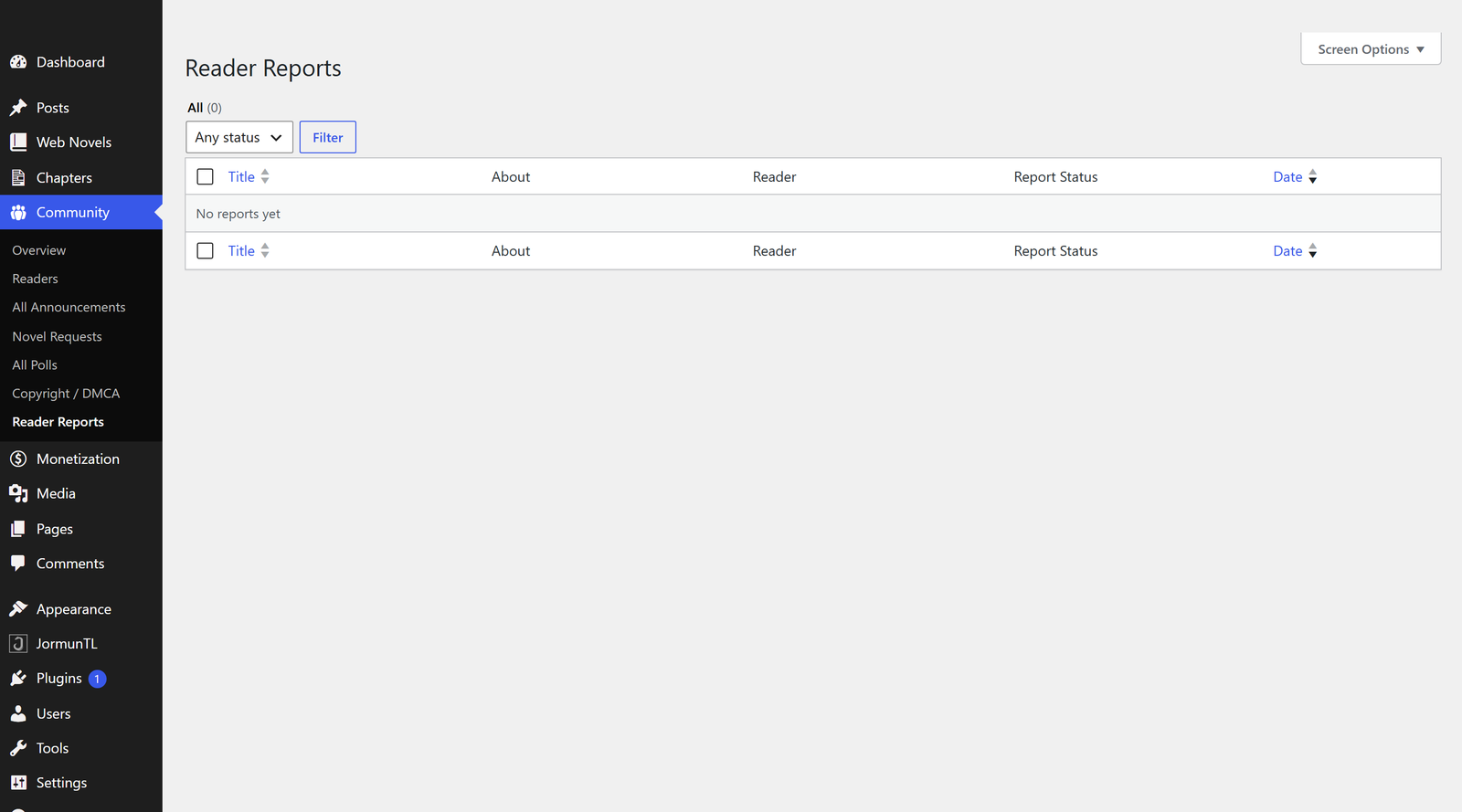This screenshot has width=1462, height=812.
Task: Click the Community group icon
Action: point(18,213)
